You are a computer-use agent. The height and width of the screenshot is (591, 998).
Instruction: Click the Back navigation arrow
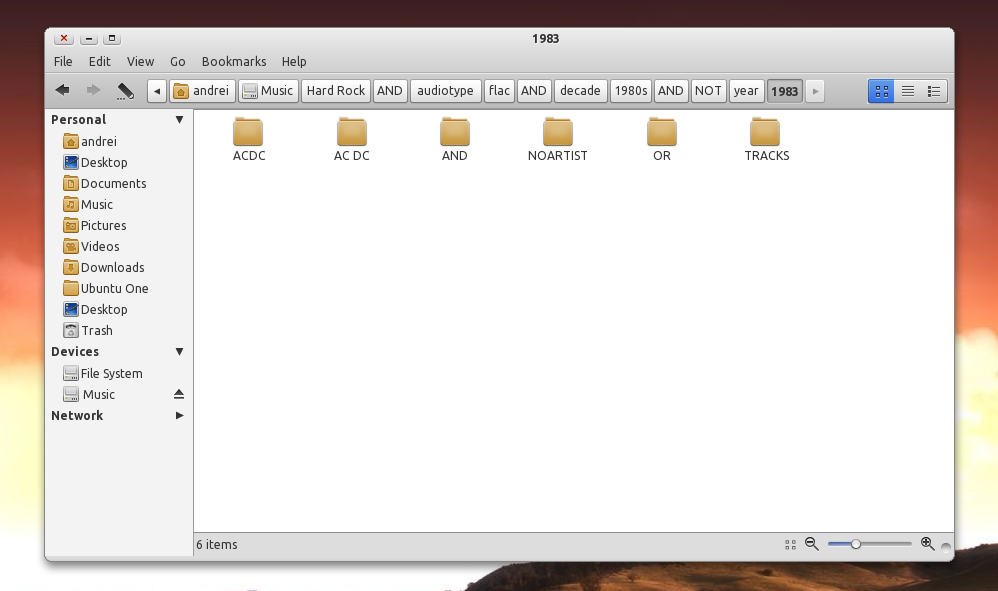pyautogui.click(x=62, y=91)
